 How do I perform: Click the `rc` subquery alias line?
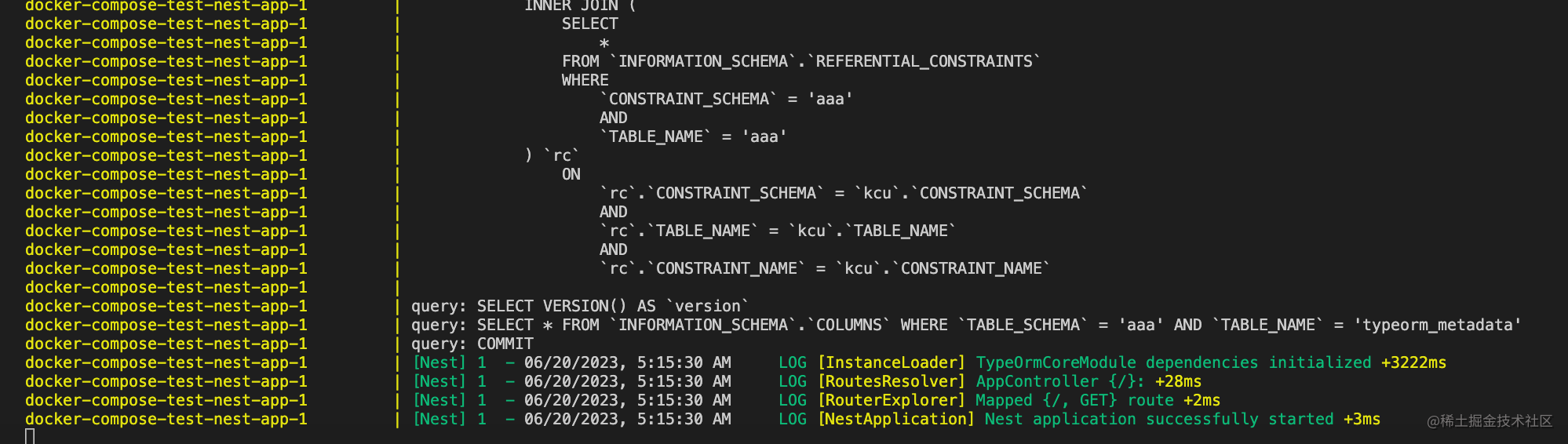(552, 155)
